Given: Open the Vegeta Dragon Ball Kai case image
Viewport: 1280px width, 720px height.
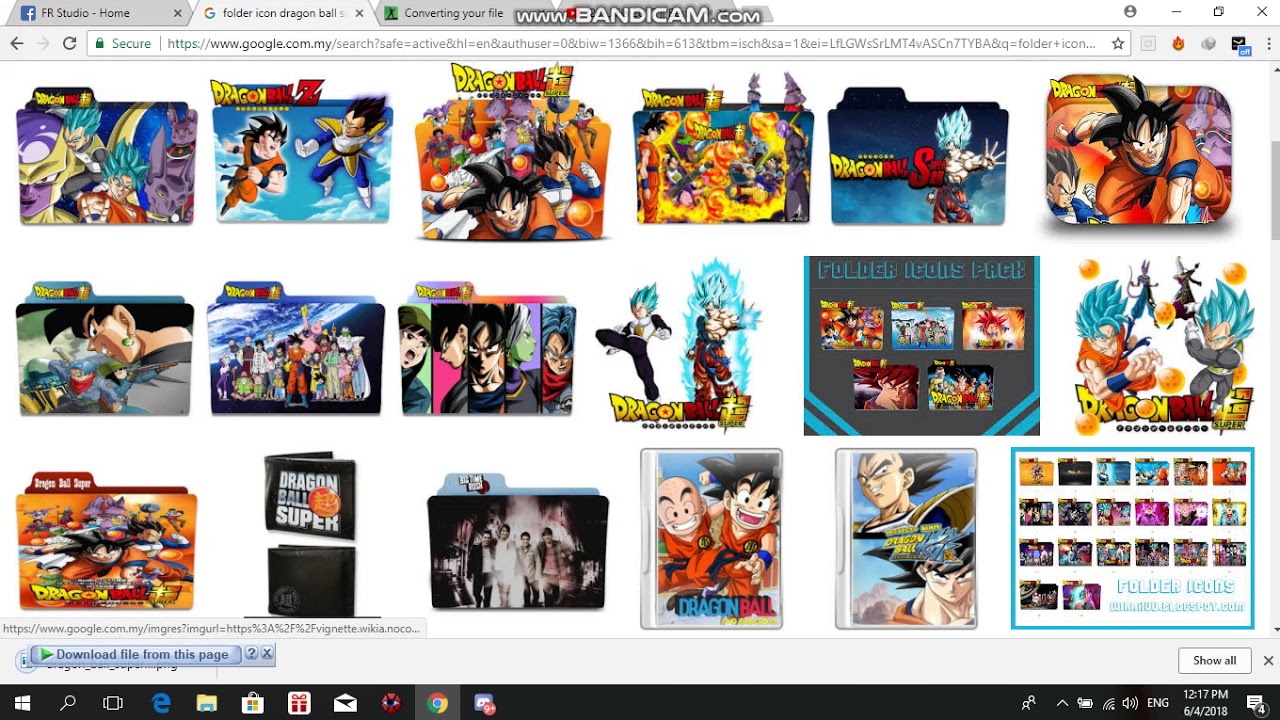Looking at the screenshot, I should pyautogui.click(x=906, y=539).
